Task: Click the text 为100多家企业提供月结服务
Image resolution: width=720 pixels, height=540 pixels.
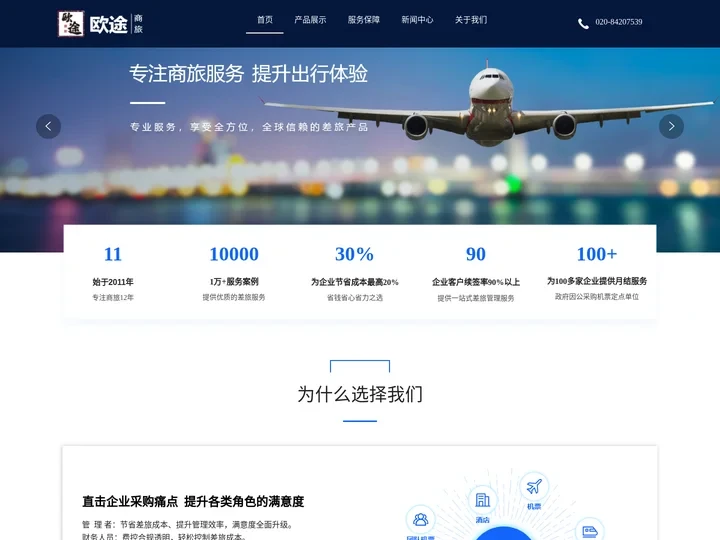Action: click(x=597, y=281)
